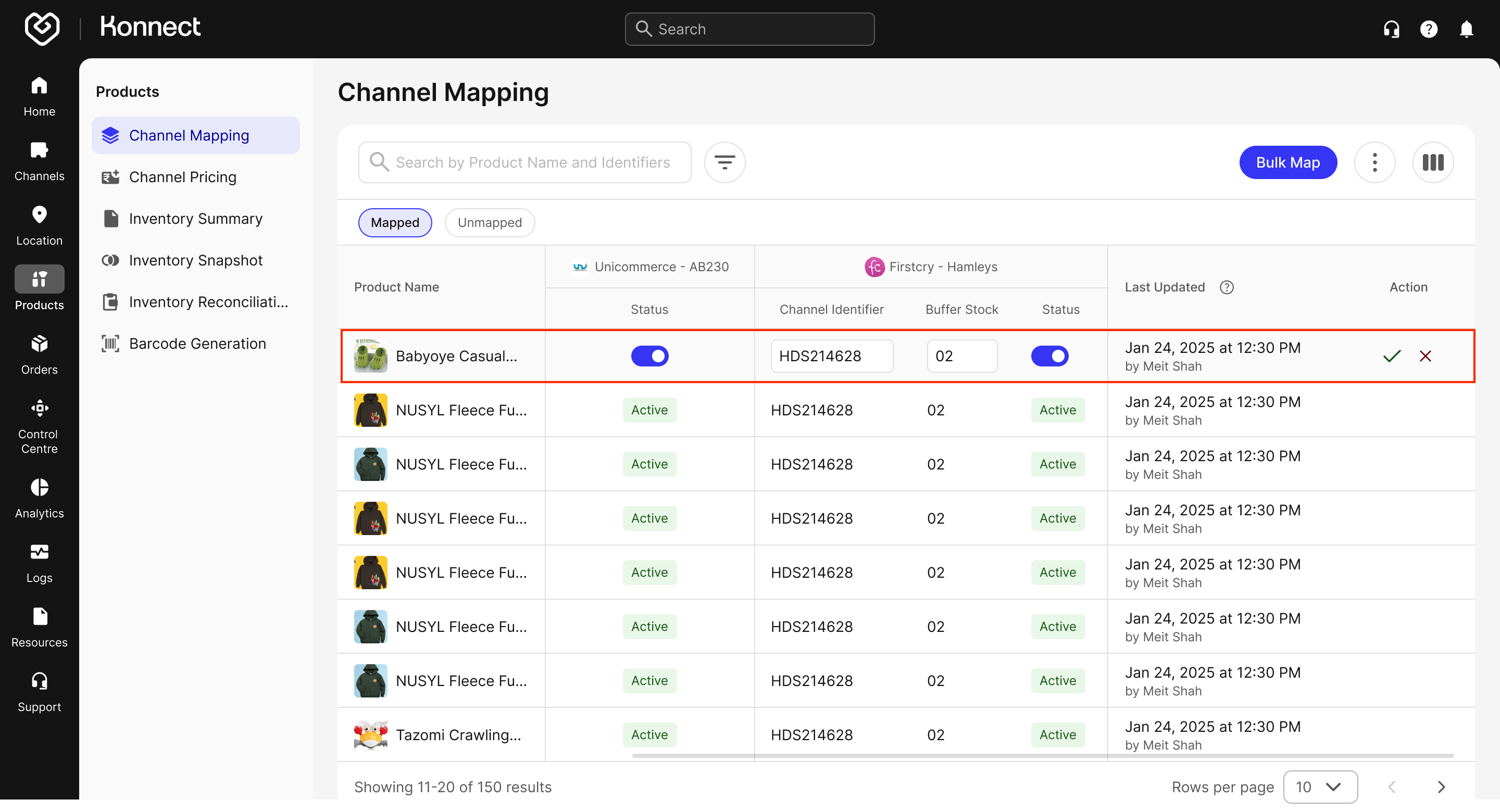Confirm row edit with green checkmark
Screen dimensions: 1500x812
(x=1391, y=356)
